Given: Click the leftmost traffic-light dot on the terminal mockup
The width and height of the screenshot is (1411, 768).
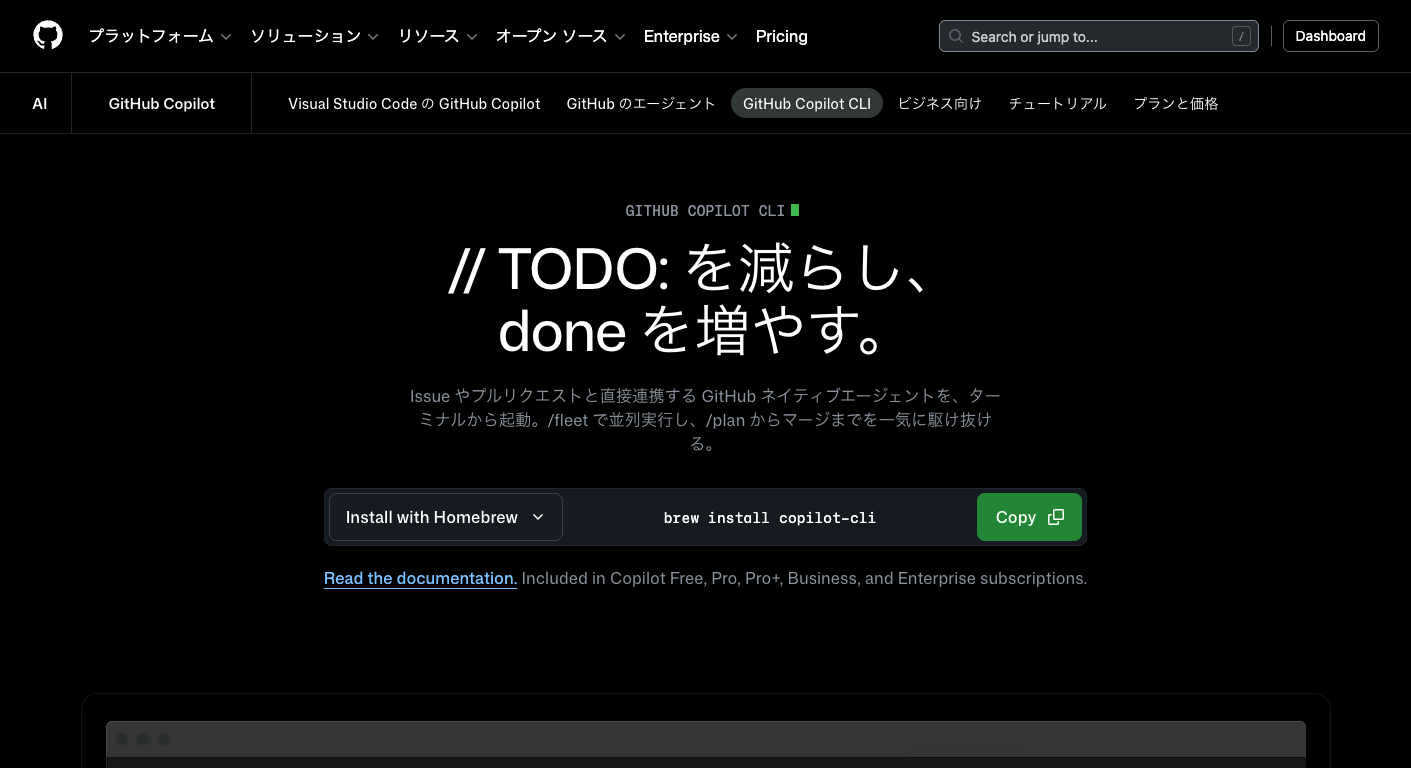Looking at the screenshot, I should (122, 738).
